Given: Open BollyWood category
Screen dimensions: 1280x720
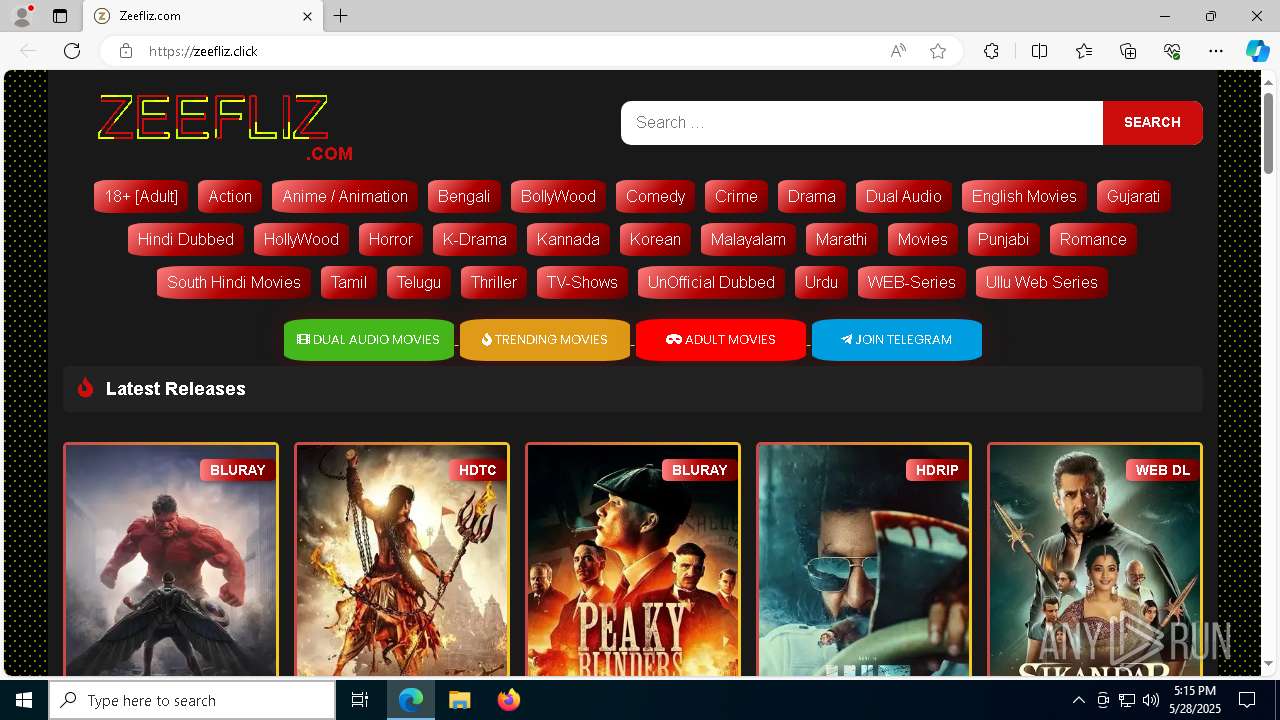Looking at the screenshot, I should (558, 196).
